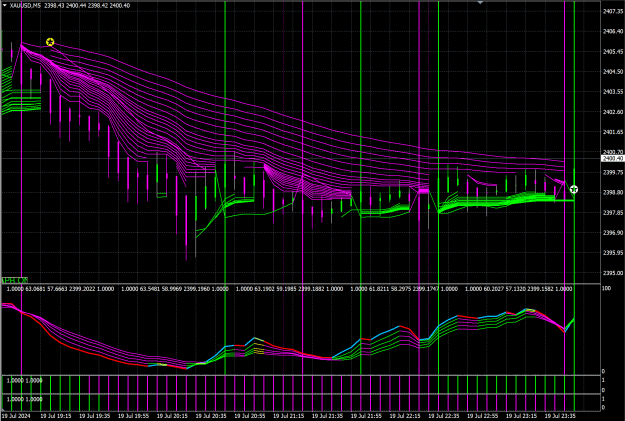Click the oscillator value 2399.2022

click(82, 289)
